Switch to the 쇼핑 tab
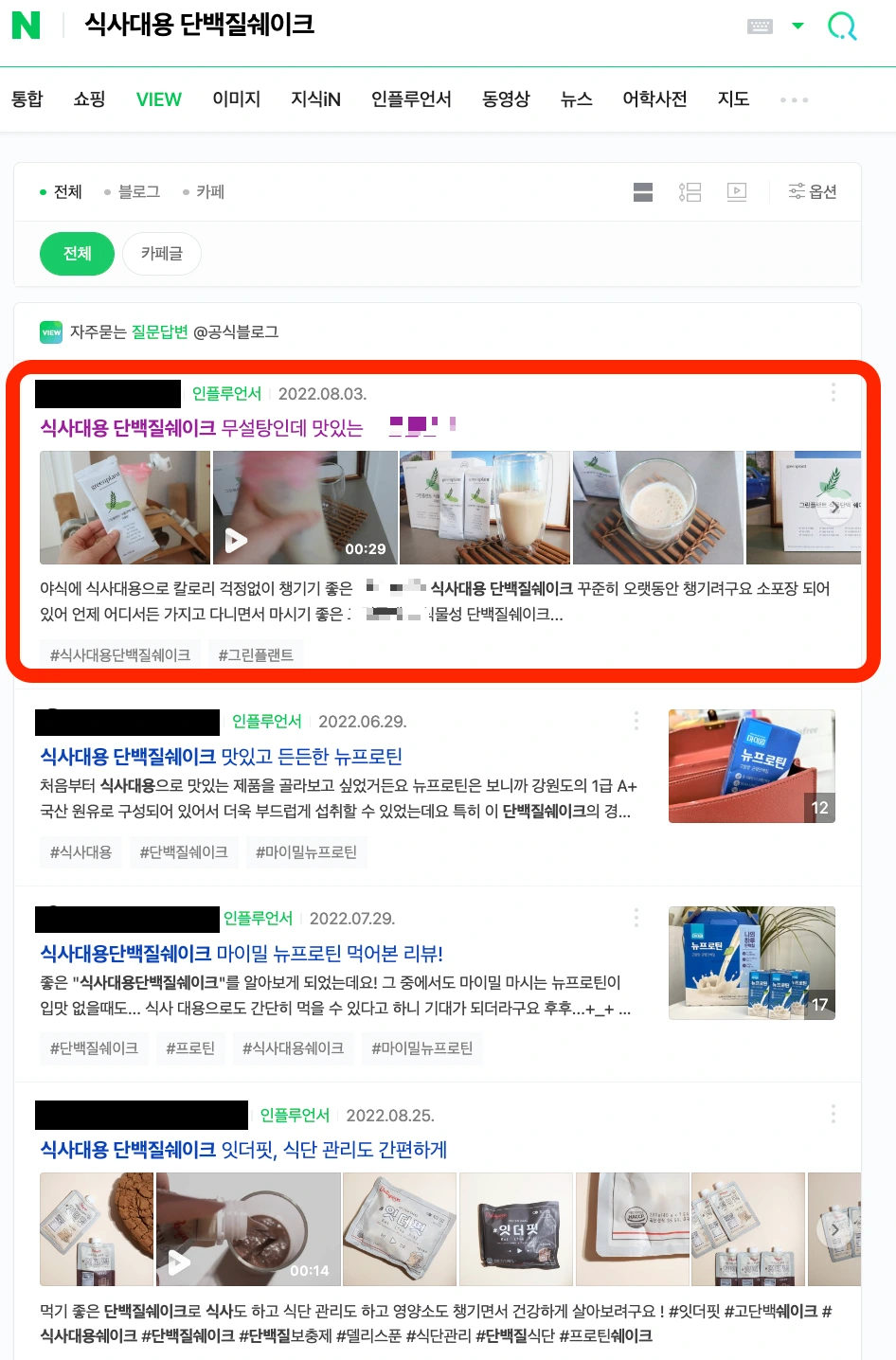This screenshot has height=1360, width=896. pos(89,99)
